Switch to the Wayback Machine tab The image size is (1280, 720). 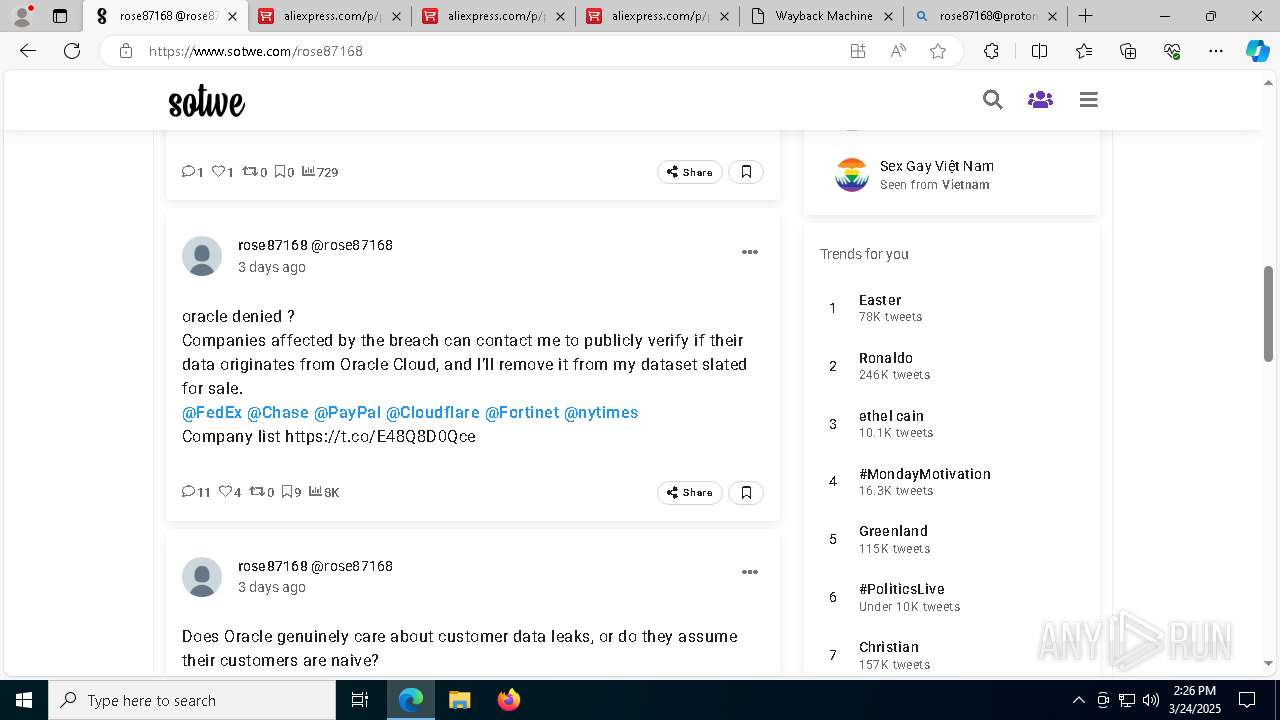point(821,16)
